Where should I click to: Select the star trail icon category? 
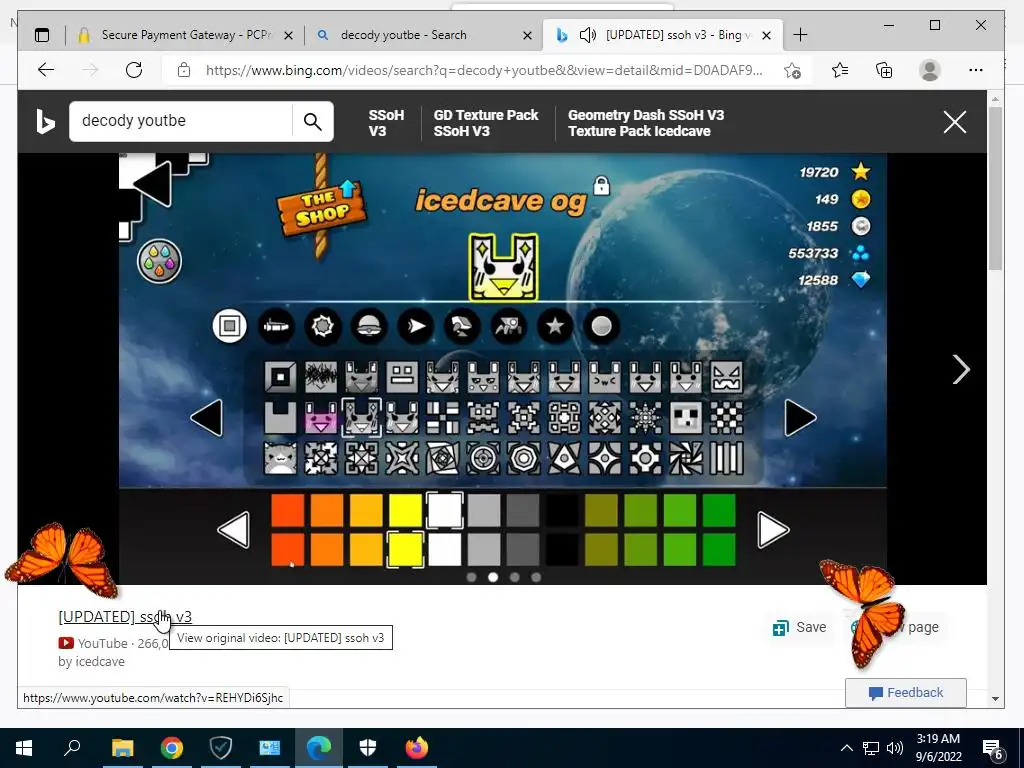pos(555,325)
